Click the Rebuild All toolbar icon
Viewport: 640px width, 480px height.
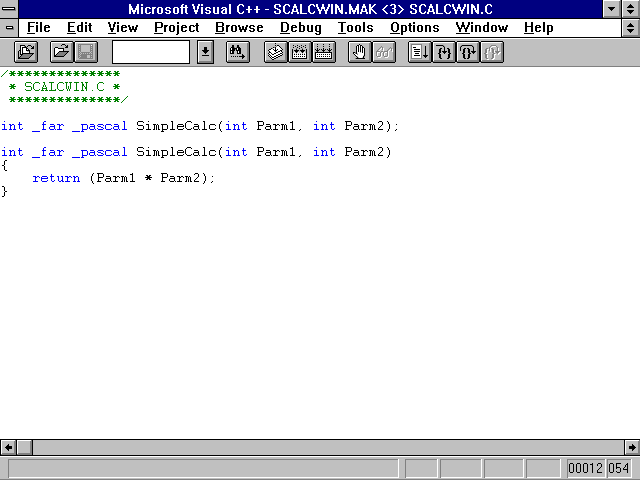323,52
